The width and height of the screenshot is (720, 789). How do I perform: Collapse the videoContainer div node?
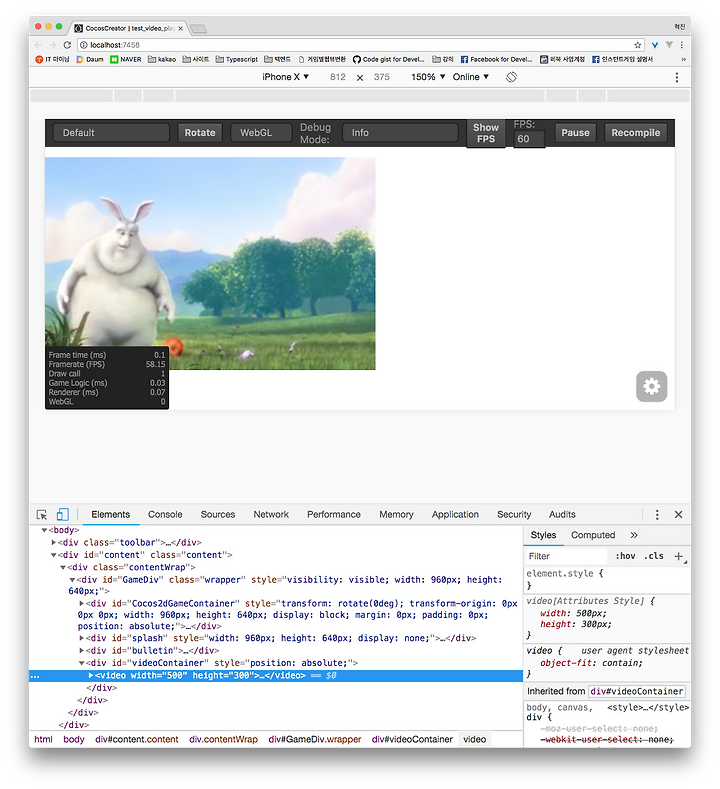pos(82,663)
